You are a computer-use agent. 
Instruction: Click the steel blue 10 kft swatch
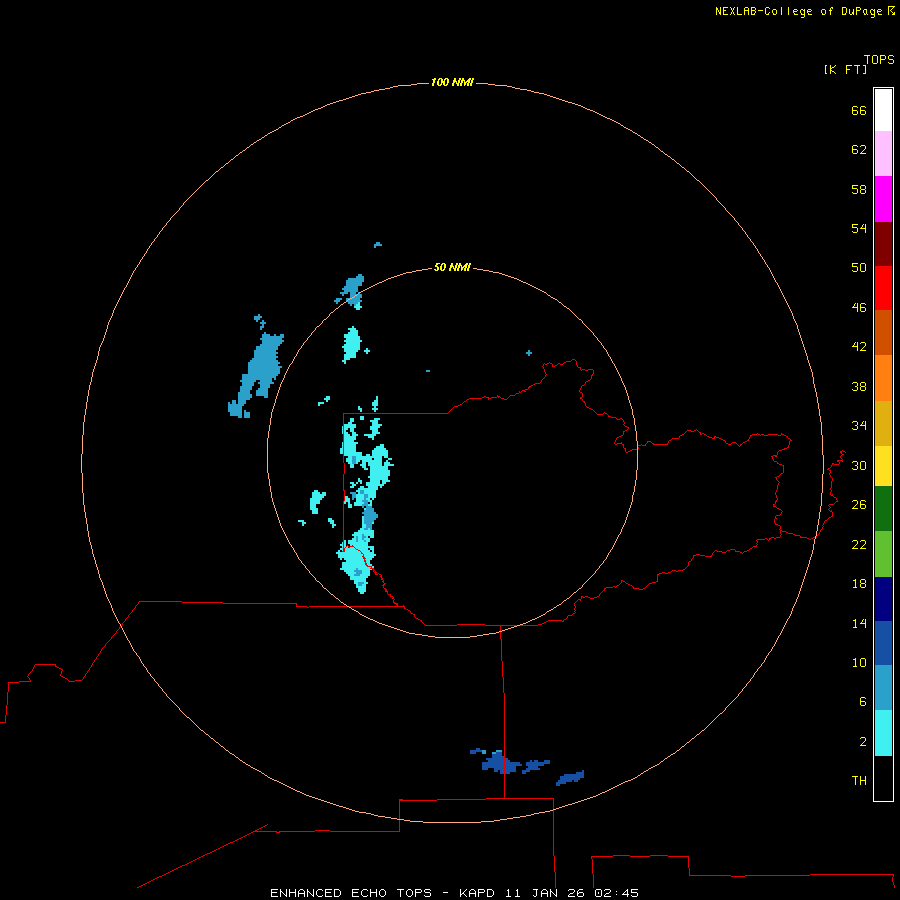[x=883, y=688]
